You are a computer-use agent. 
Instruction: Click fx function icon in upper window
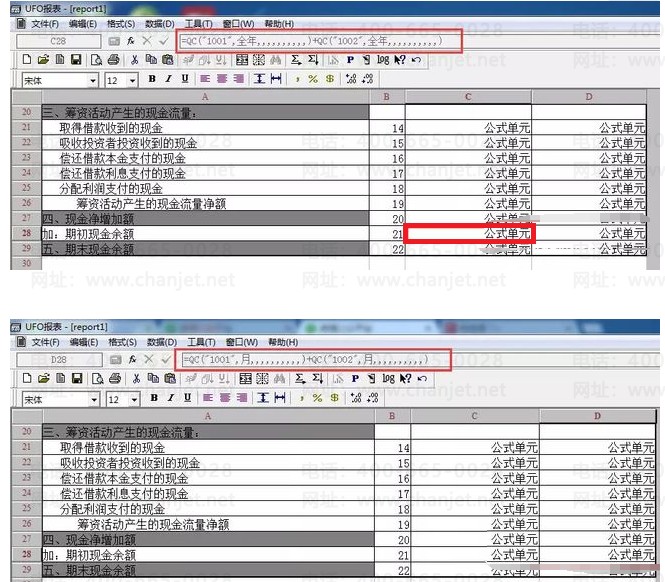tap(131, 41)
